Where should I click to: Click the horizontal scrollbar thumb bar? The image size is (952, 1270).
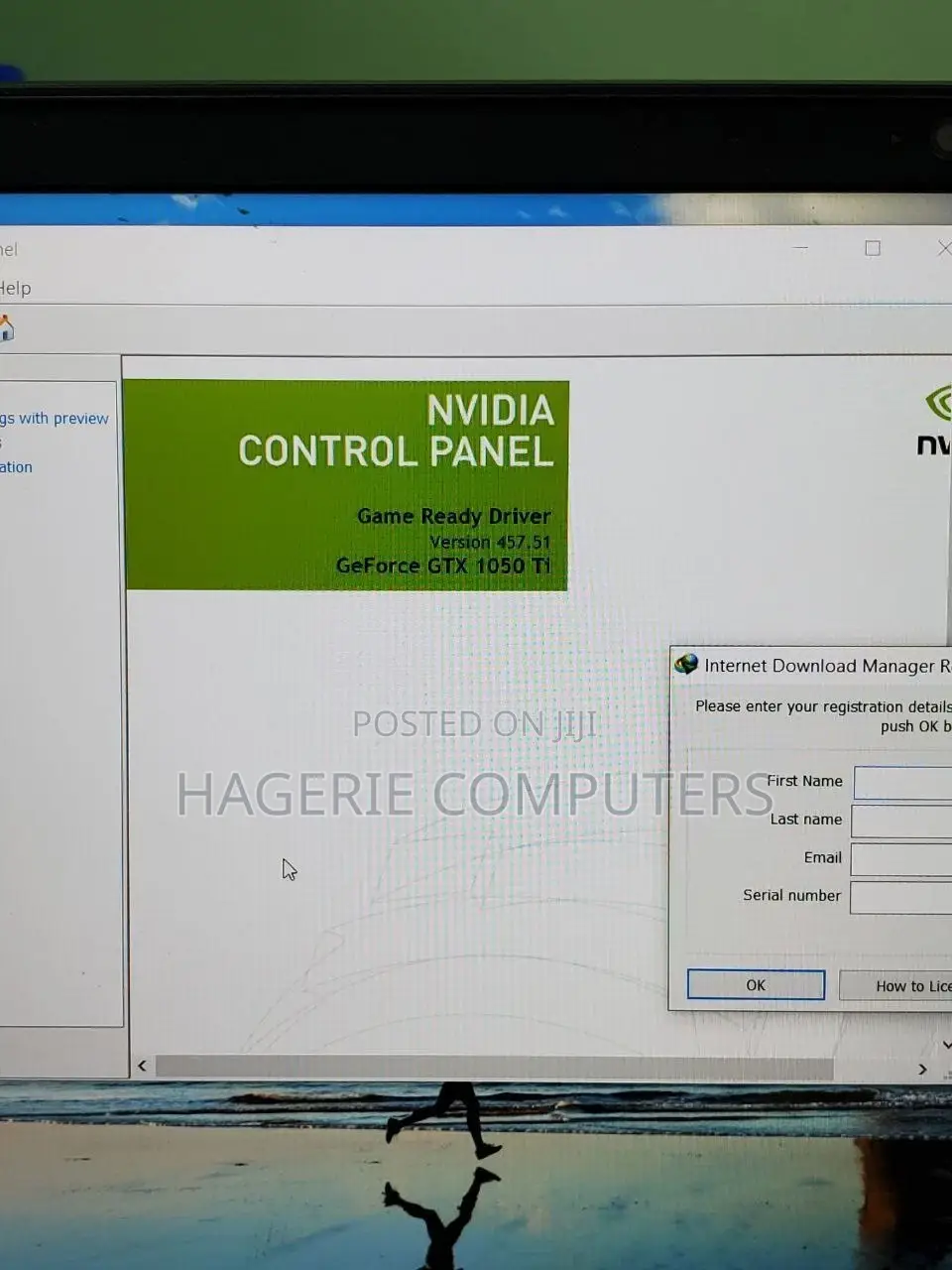click(494, 1068)
